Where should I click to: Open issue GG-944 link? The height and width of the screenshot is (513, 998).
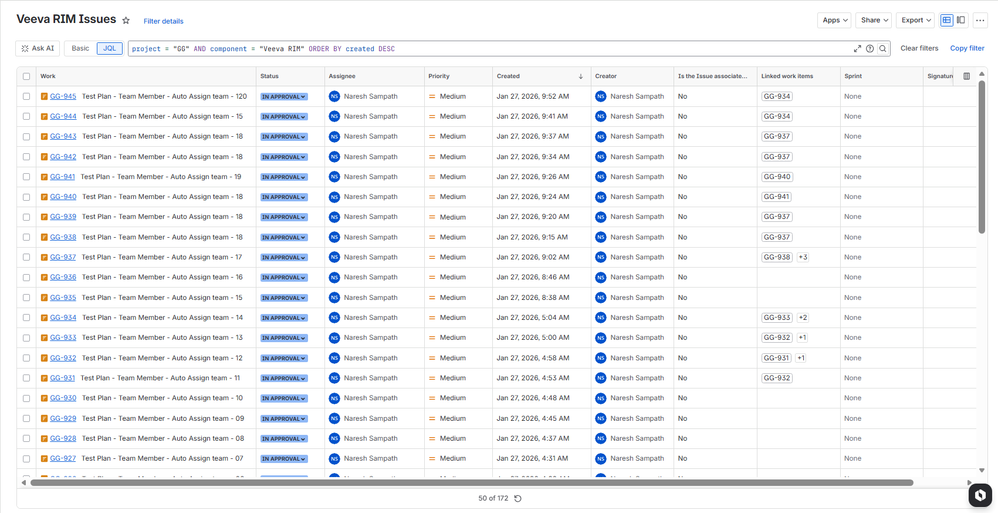coord(64,116)
